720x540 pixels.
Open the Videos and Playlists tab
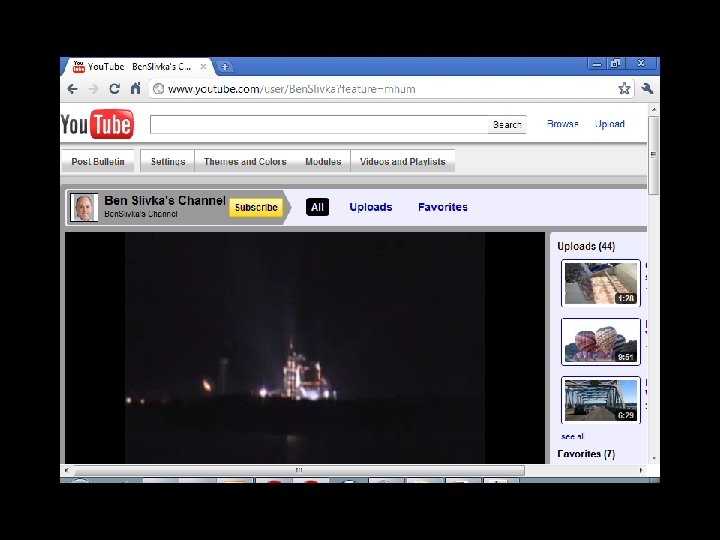[x=403, y=162]
